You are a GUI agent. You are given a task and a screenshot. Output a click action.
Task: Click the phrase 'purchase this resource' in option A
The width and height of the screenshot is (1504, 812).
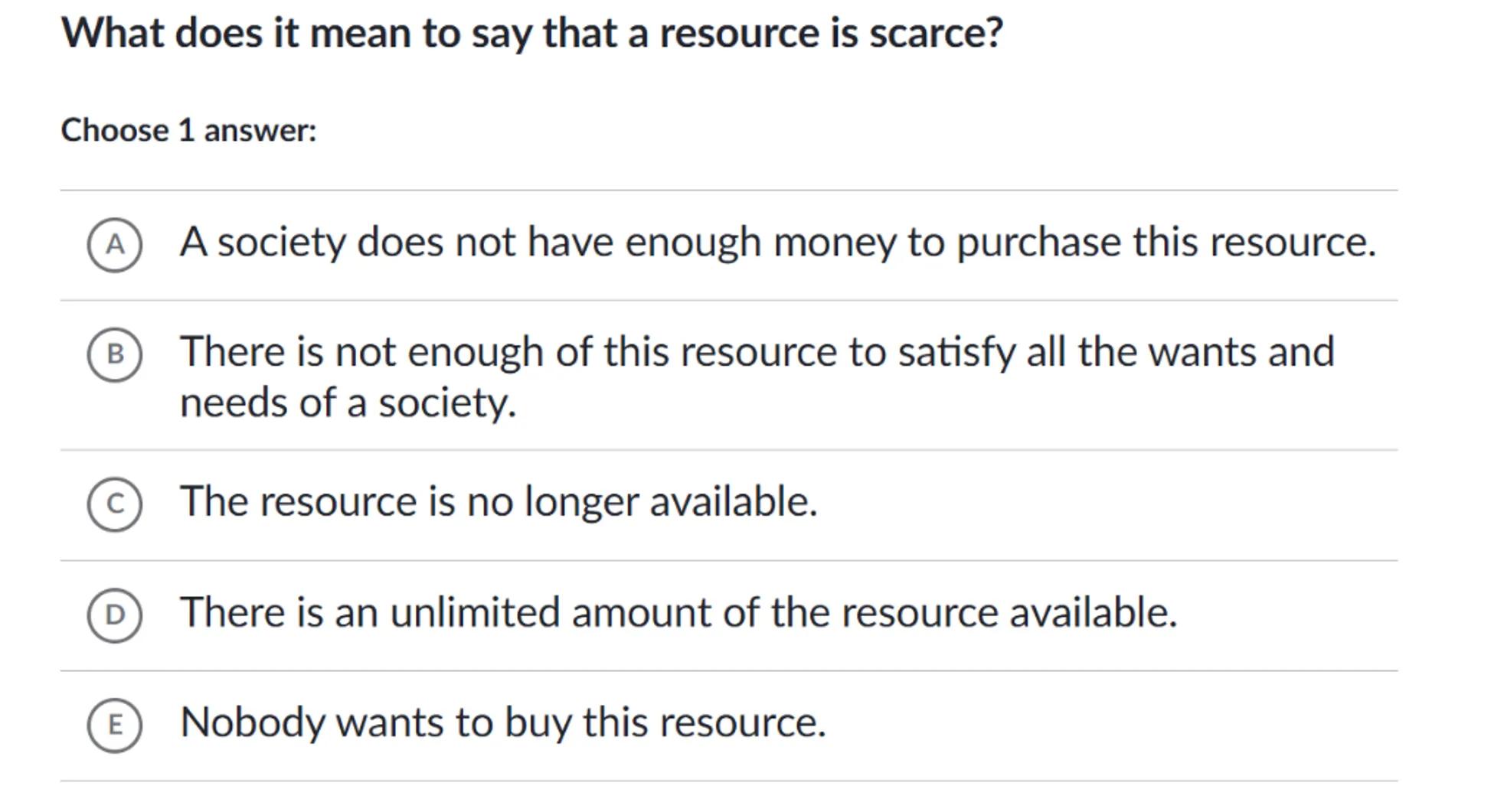click(x=1166, y=243)
